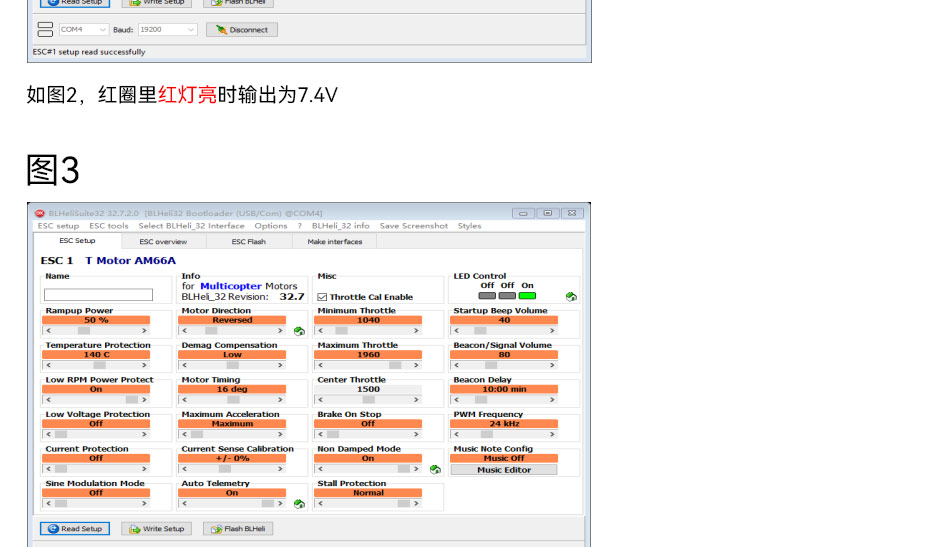
Task: Click the T Motor AM66A ESC title
Action: pos(131,260)
